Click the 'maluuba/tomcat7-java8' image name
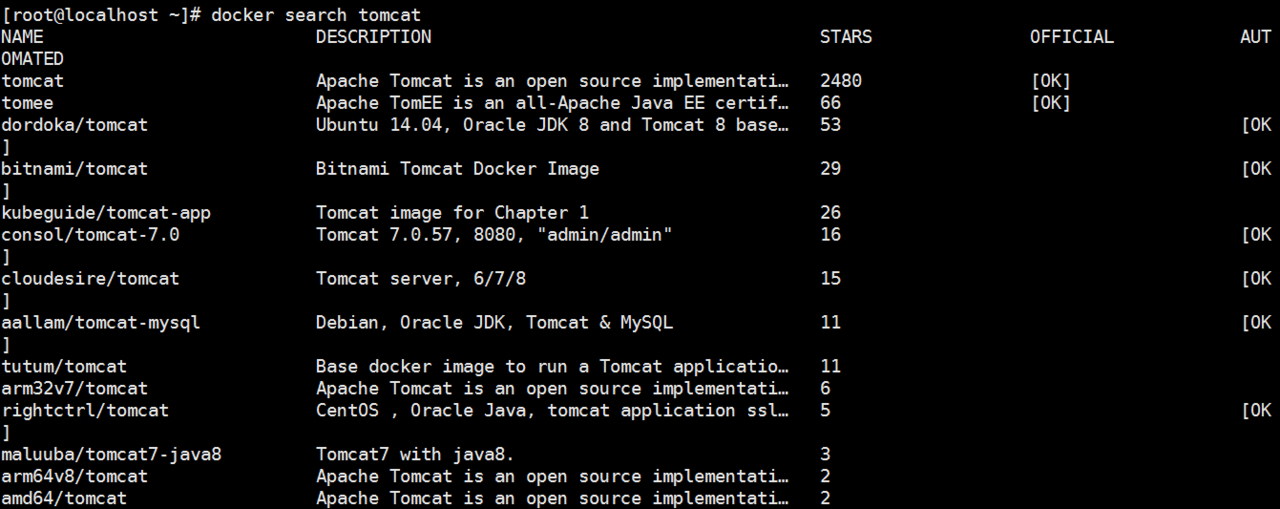Screen dimensions: 1280x509 111,454
